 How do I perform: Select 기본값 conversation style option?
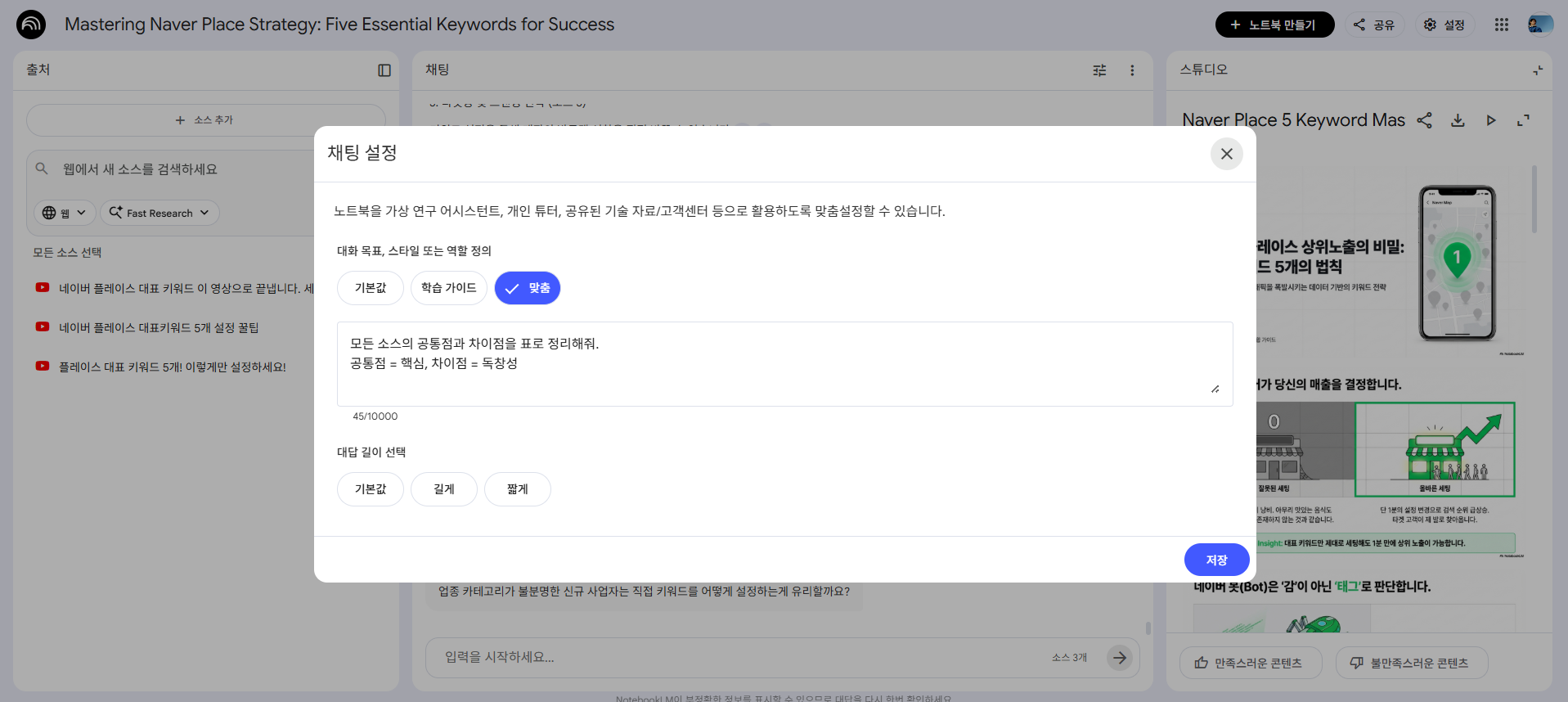(x=371, y=288)
